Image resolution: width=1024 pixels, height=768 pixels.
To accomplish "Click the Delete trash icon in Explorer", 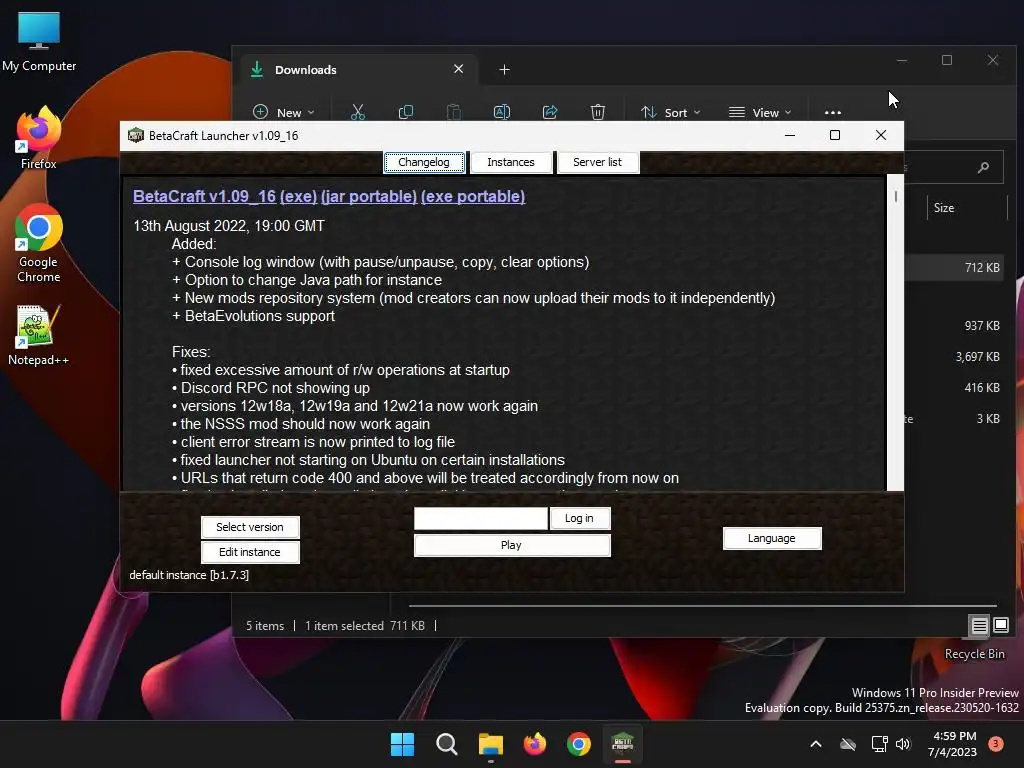I will tap(598, 112).
